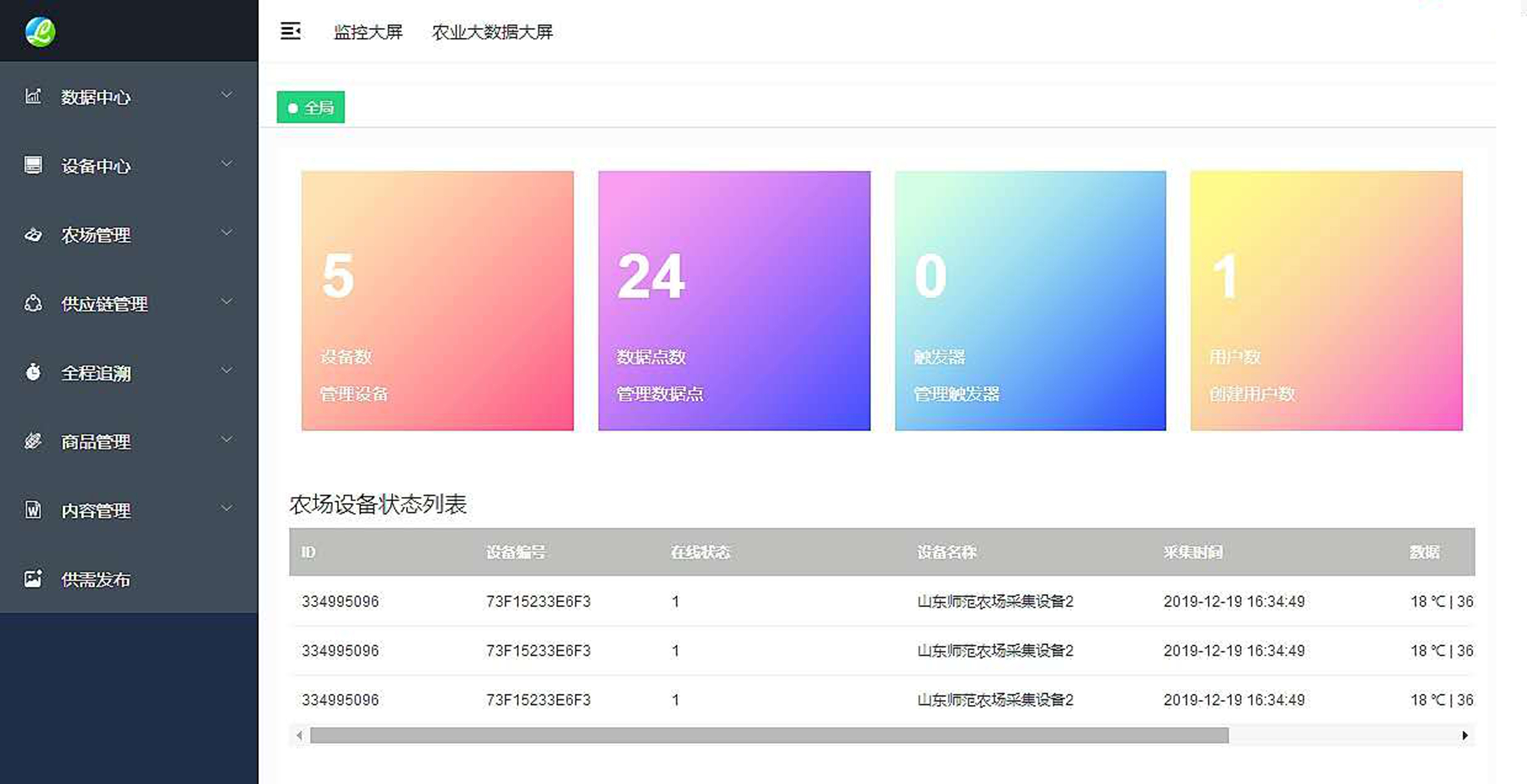
Task: Click the table's horizontal scrollbar right arrow
Action: [1465, 735]
